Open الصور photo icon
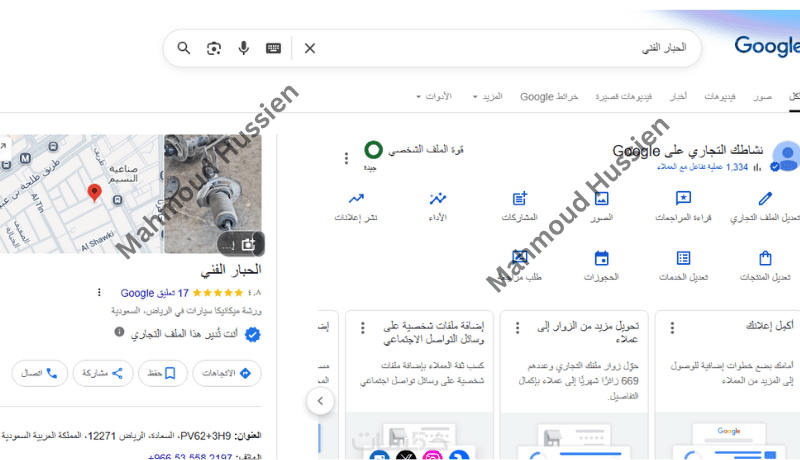The height and width of the screenshot is (460, 800). click(602, 198)
